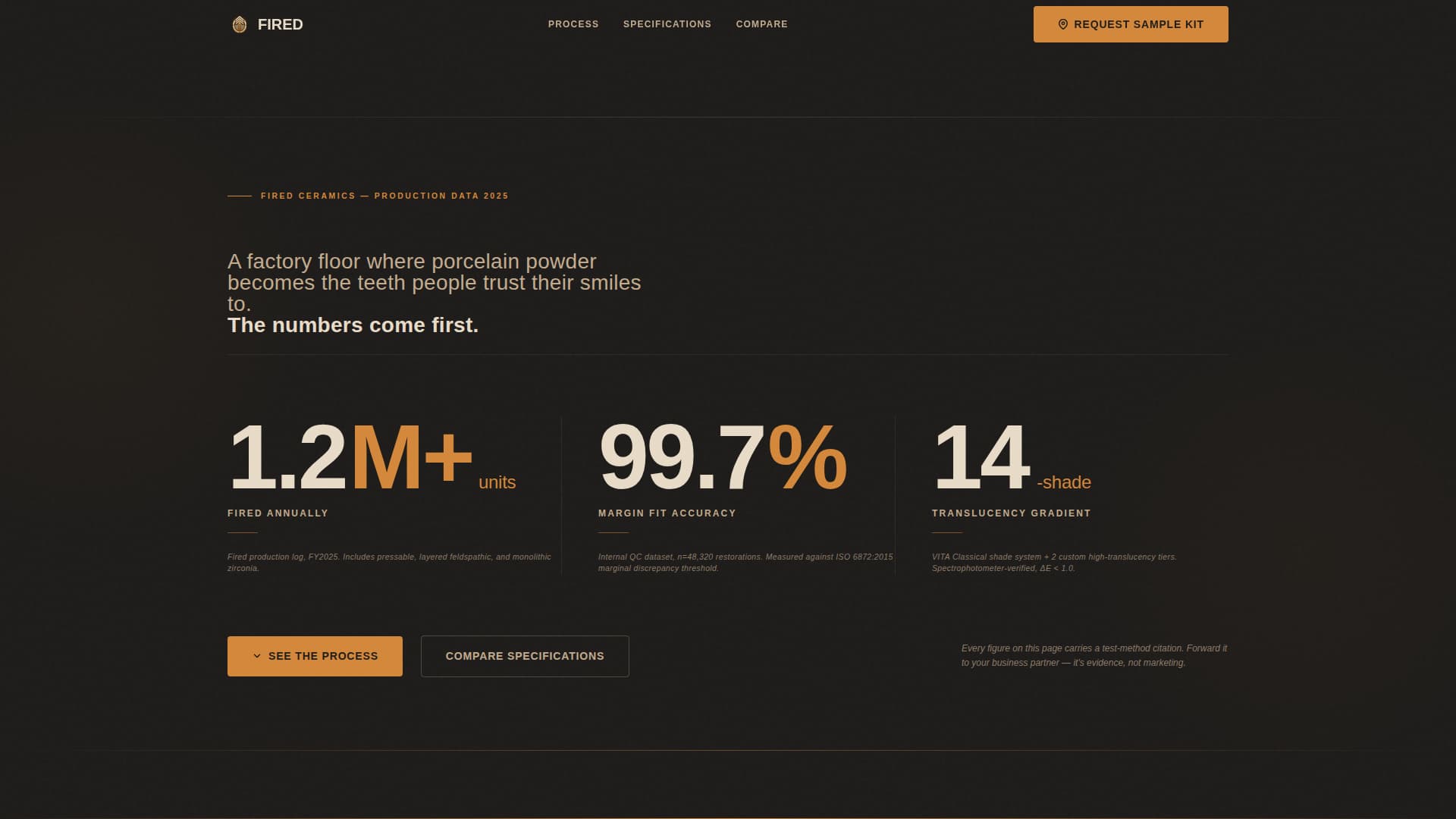
Task: Click the FIRED flame logo icon
Action: (x=239, y=24)
